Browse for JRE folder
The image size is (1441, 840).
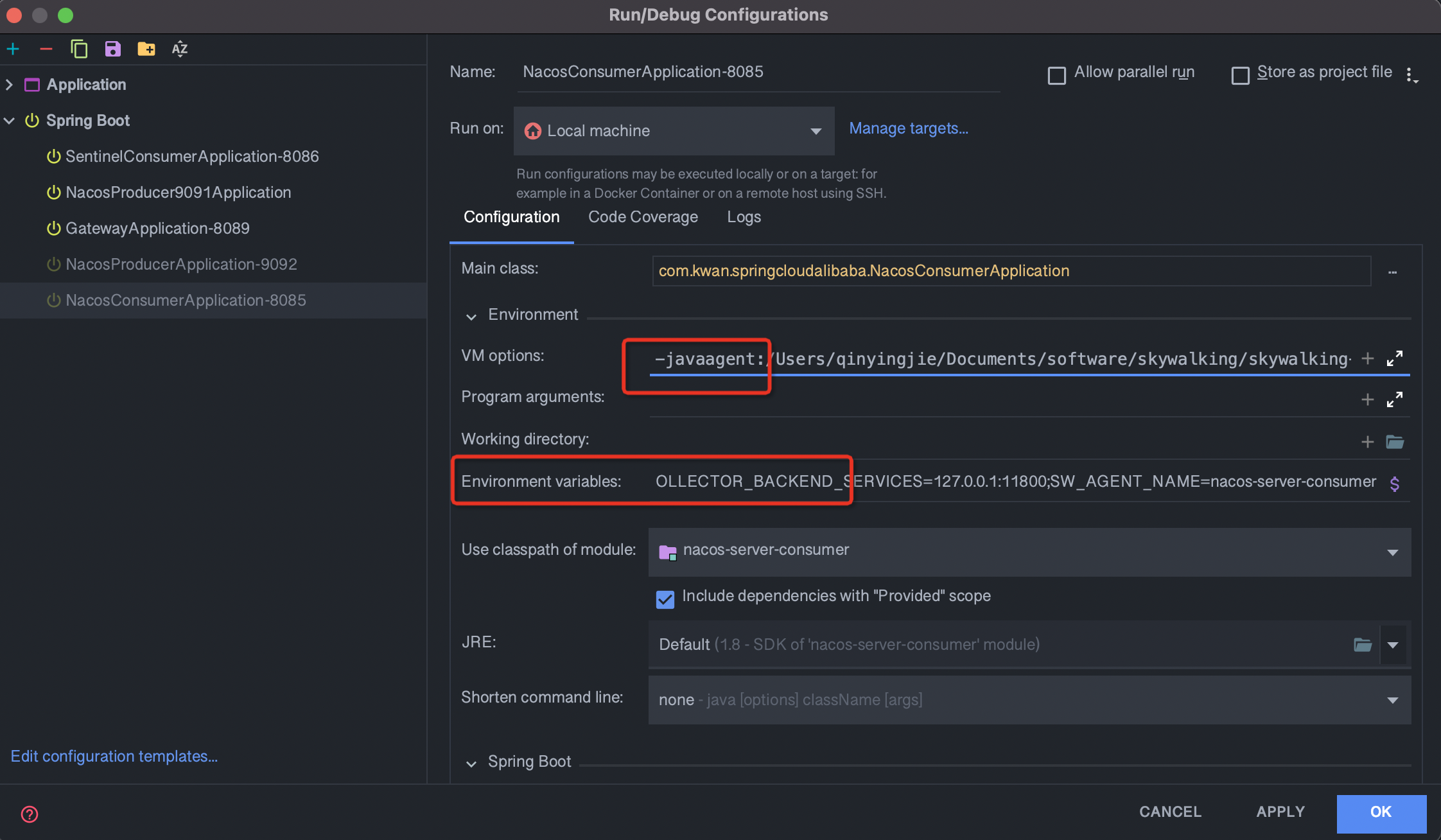(x=1363, y=644)
